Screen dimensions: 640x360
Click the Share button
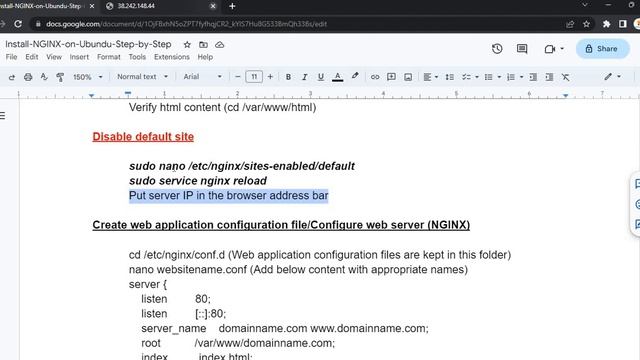click(x=602, y=49)
